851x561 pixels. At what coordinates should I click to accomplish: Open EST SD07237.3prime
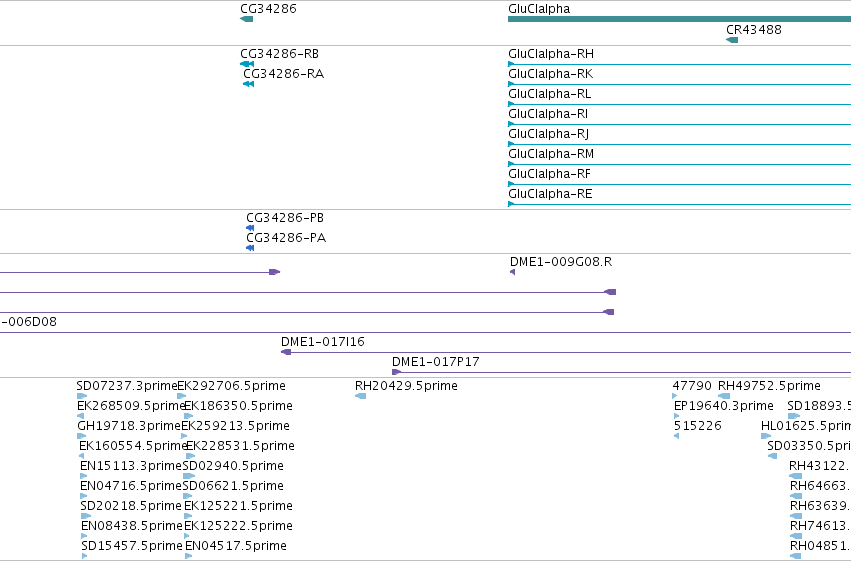[x=127, y=386]
